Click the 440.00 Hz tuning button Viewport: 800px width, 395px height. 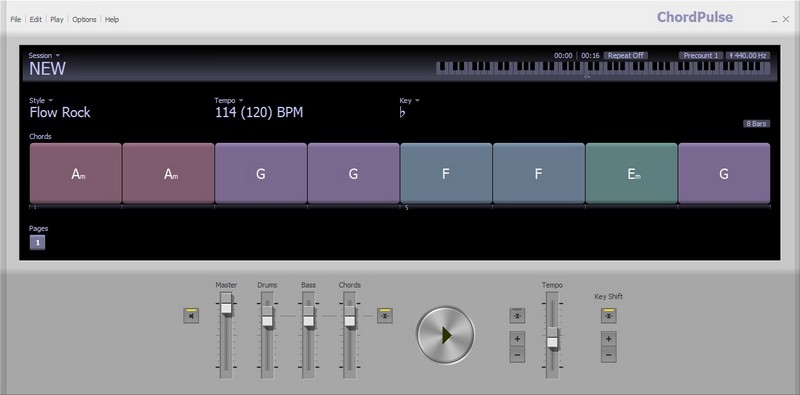tap(748, 56)
